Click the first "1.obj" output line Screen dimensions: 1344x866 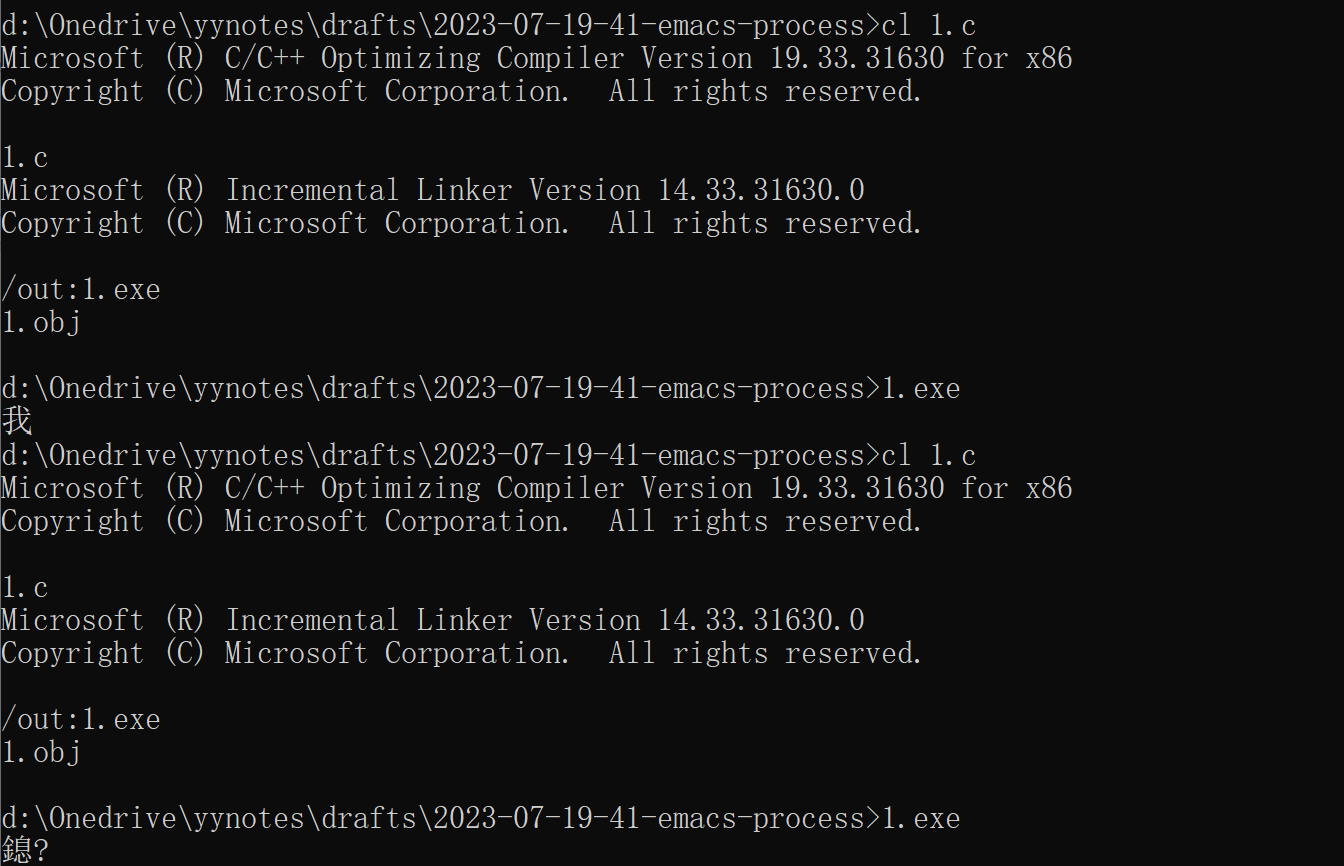pyautogui.click(x=40, y=322)
